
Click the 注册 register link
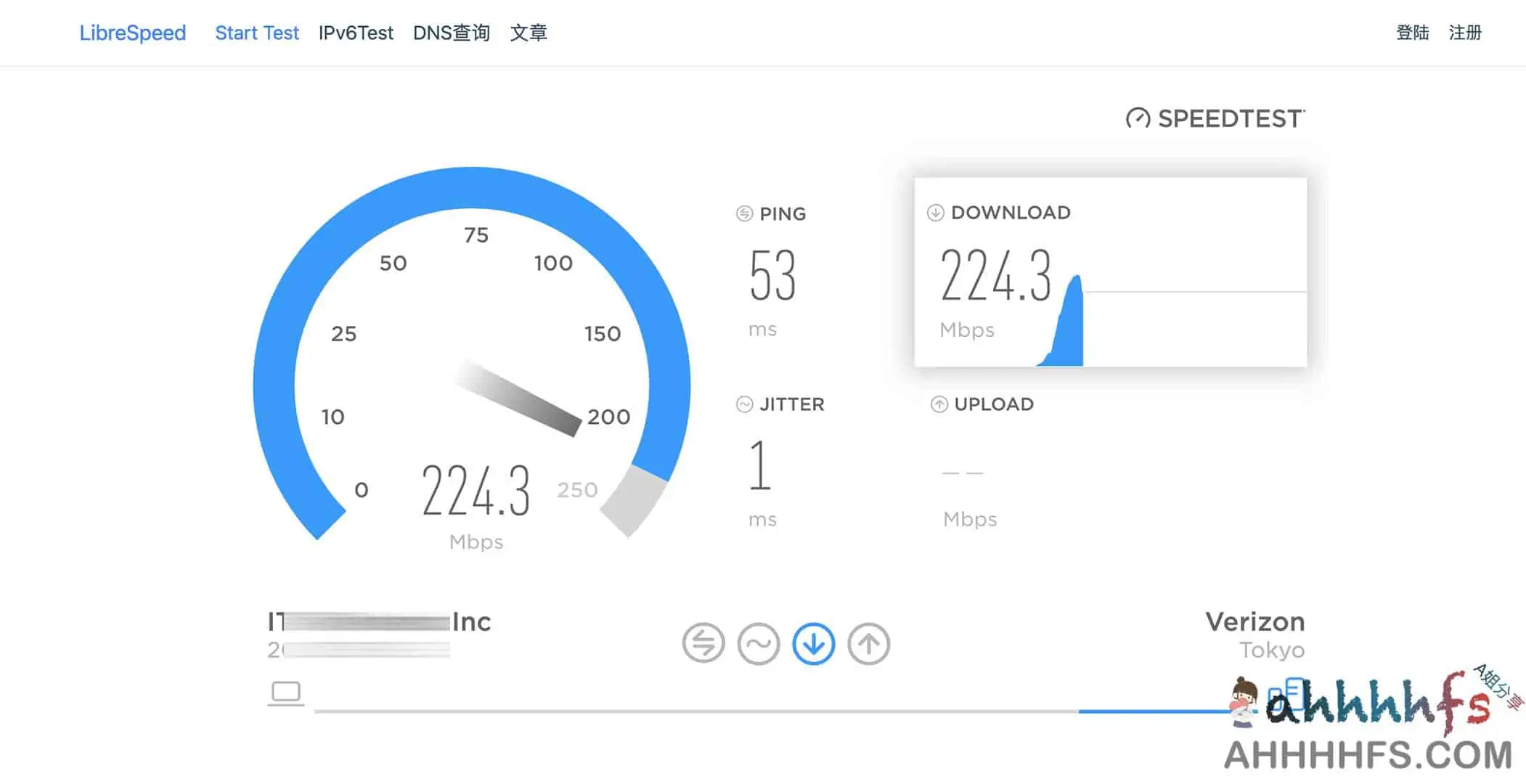click(1466, 33)
